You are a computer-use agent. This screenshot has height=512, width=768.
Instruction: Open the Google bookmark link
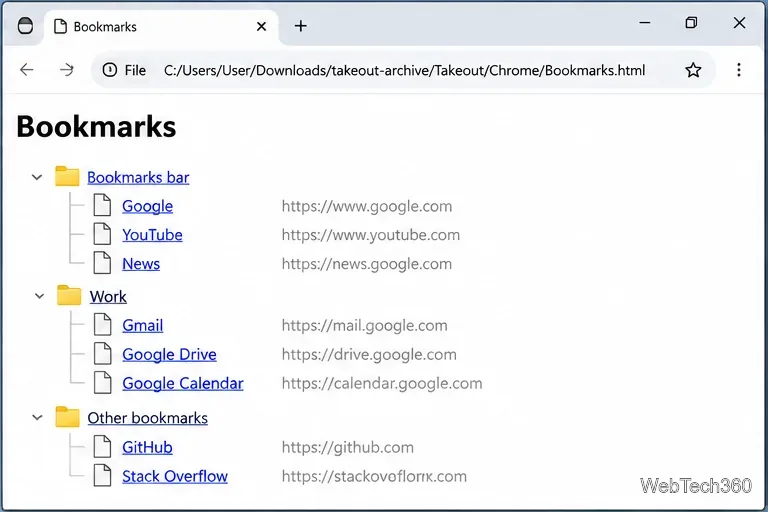point(147,206)
